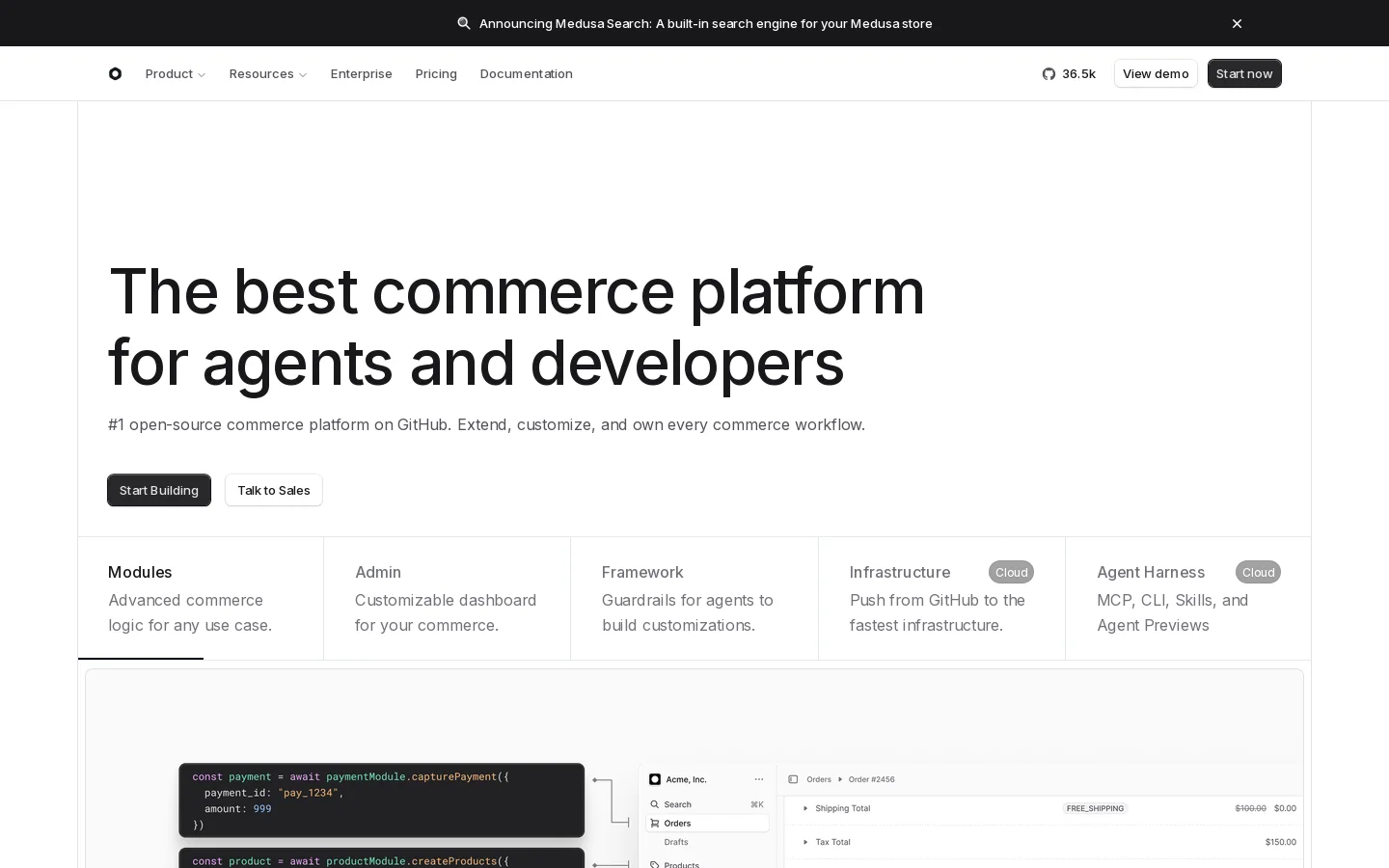The height and width of the screenshot is (868, 1389).
Task: Open the Enterprise page
Action: tap(362, 73)
